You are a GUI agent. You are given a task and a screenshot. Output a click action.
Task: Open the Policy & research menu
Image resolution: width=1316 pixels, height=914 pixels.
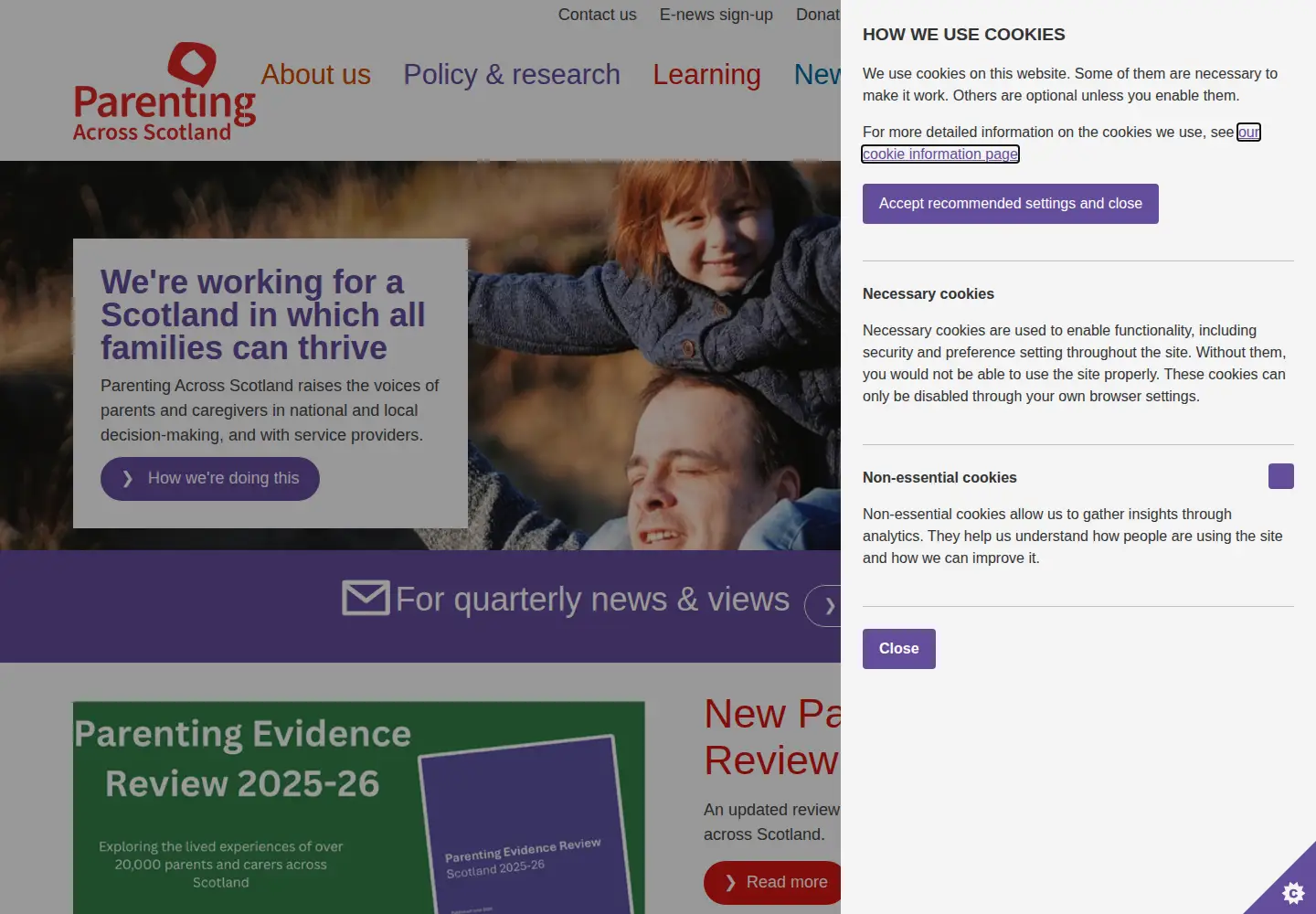512,74
